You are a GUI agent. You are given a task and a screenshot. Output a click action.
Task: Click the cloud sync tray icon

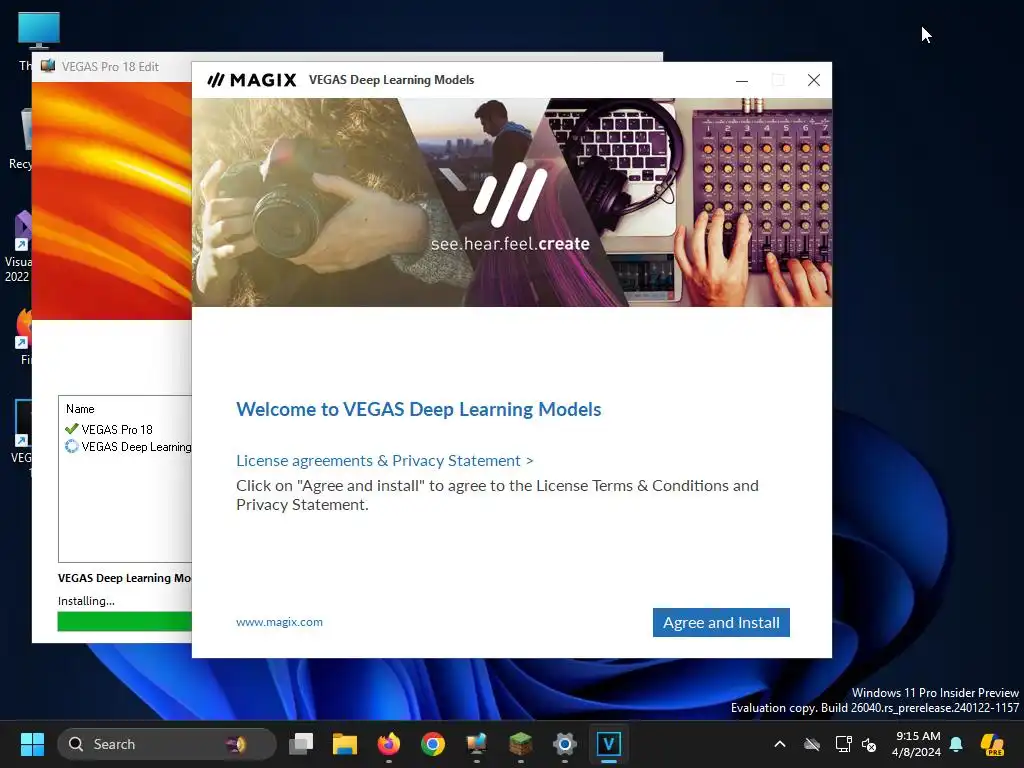(x=812, y=744)
